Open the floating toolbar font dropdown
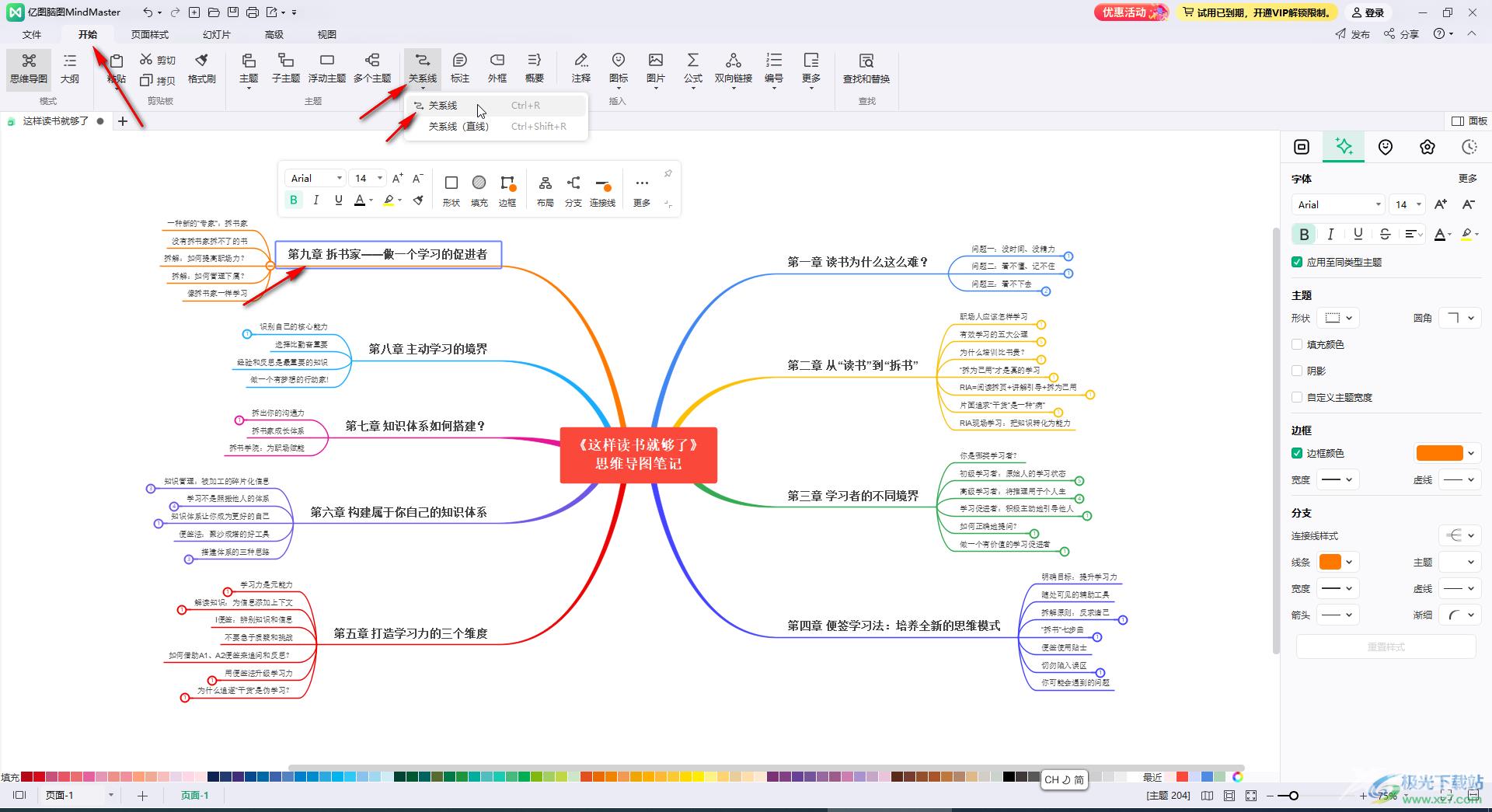Image resolution: width=1492 pixels, height=812 pixels. tap(315, 178)
